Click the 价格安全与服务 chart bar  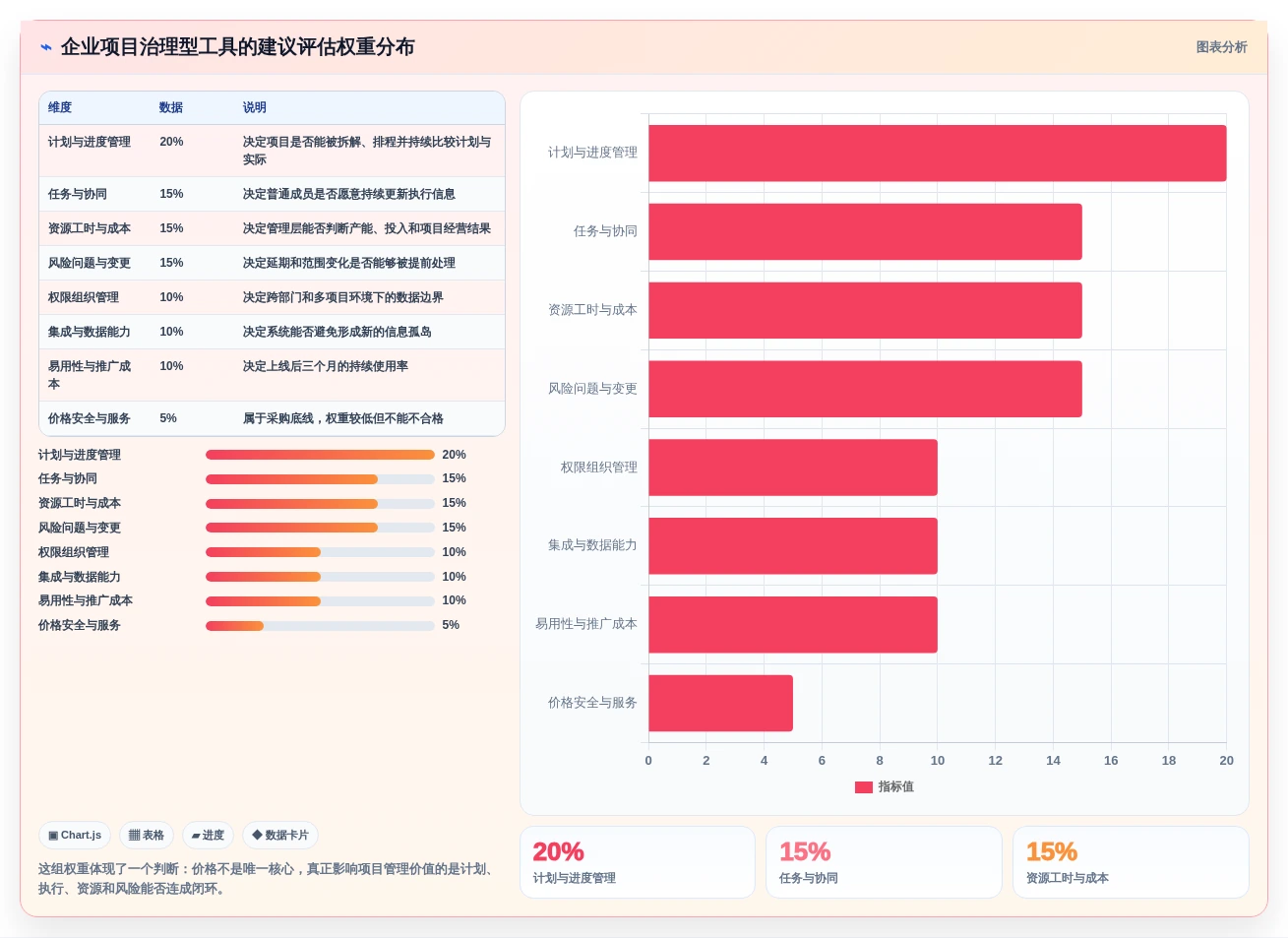pyautogui.click(x=720, y=703)
